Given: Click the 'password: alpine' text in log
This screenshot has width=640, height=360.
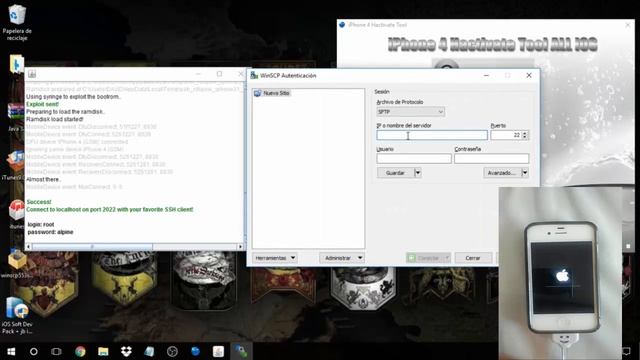Looking at the screenshot, I should (x=51, y=232).
